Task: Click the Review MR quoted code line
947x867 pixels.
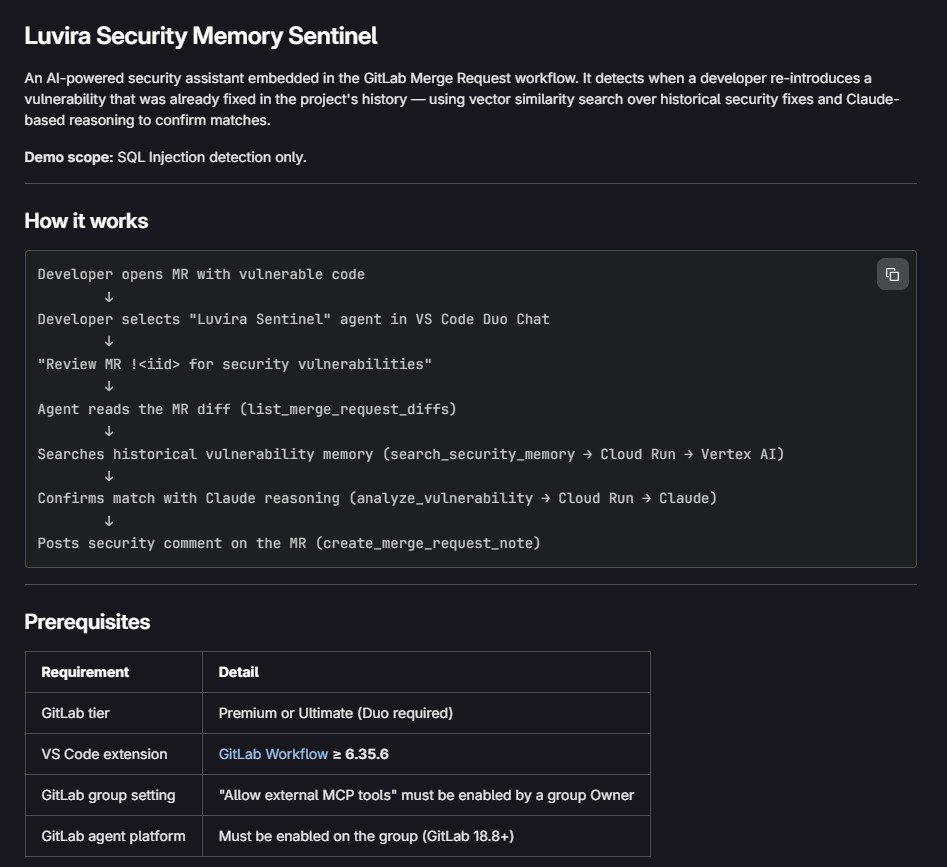Action: (x=235, y=364)
